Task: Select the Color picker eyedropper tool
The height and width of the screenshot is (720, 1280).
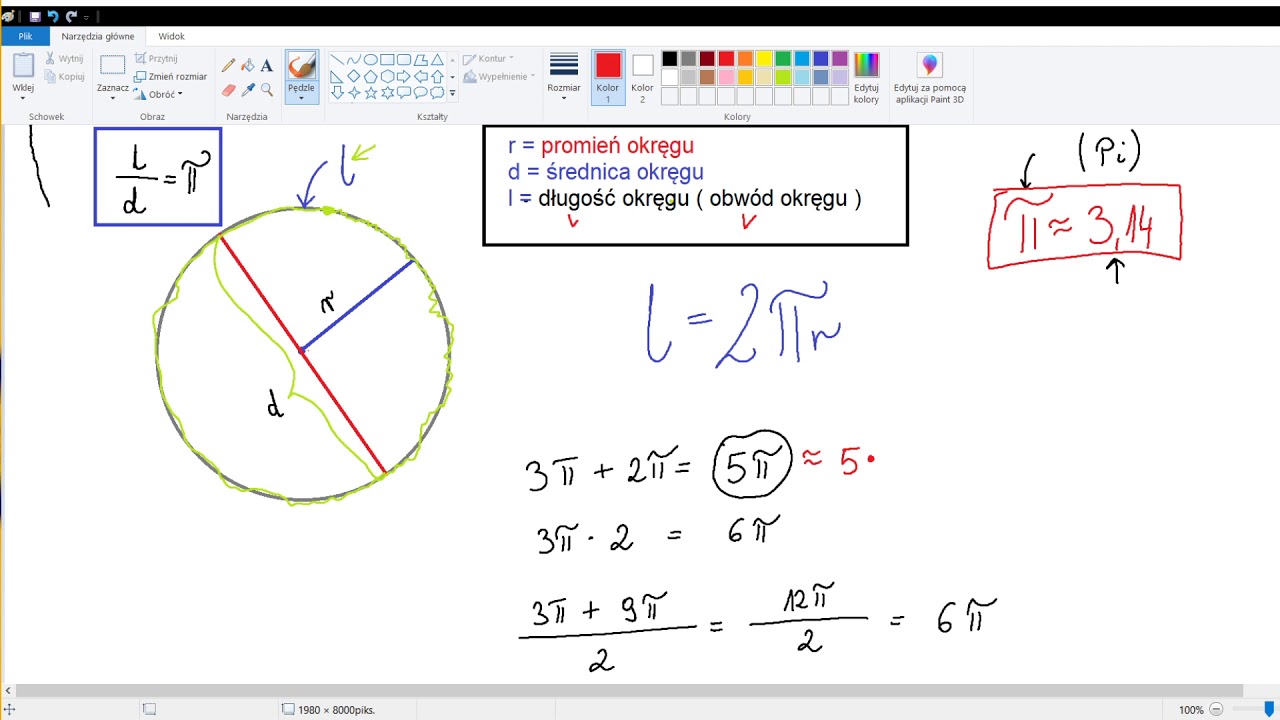Action: (x=247, y=90)
